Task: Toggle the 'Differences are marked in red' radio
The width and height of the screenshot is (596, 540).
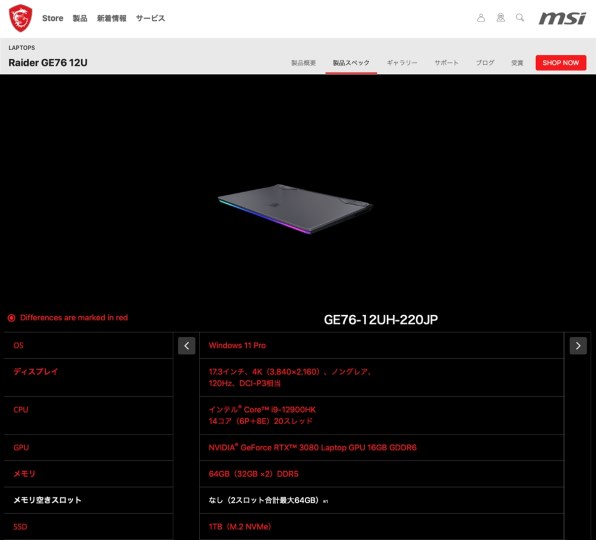Action: coord(11,318)
